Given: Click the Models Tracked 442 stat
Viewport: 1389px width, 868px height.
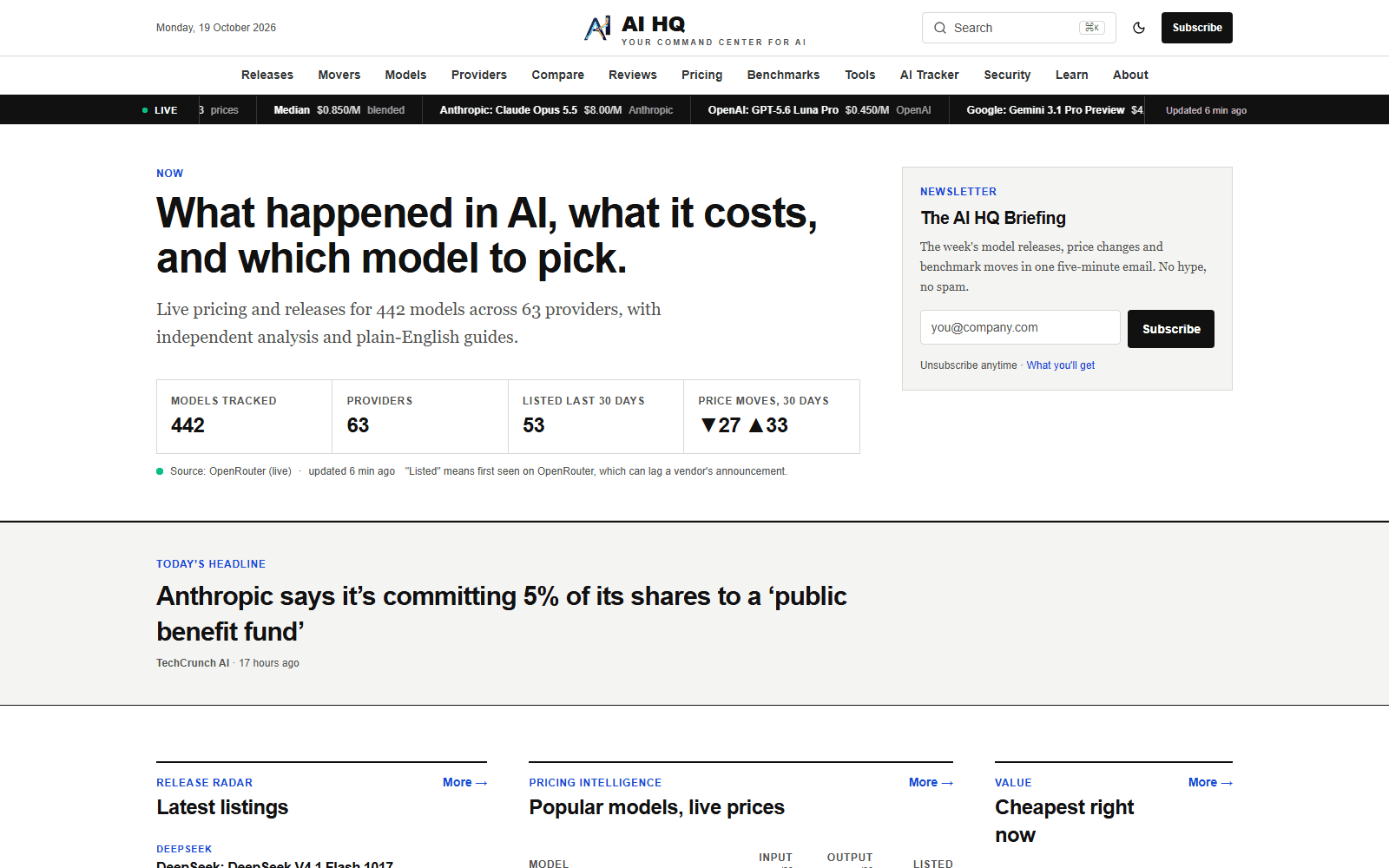Looking at the screenshot, I should pyautogui.click(x=244, y=417).
